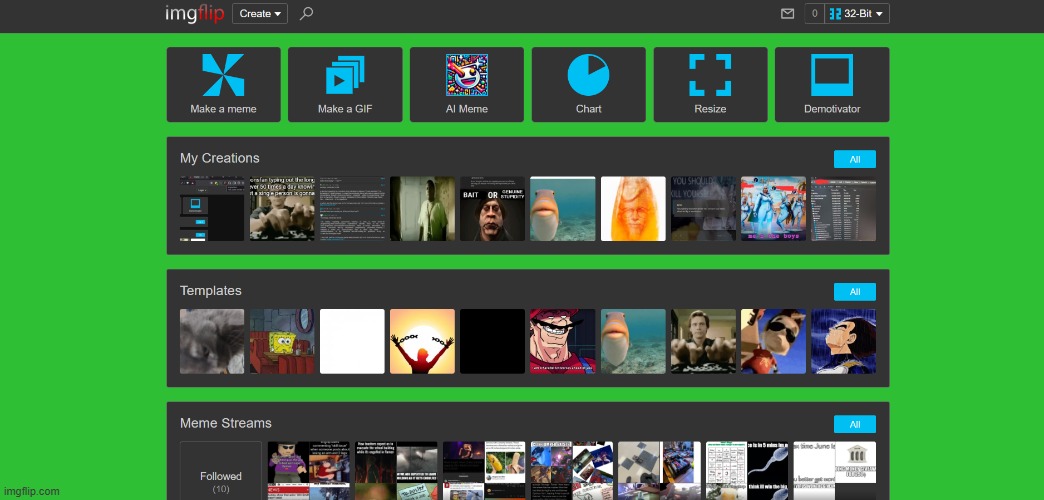Open the 'me and the boys' dancers creation

[774, 208]
